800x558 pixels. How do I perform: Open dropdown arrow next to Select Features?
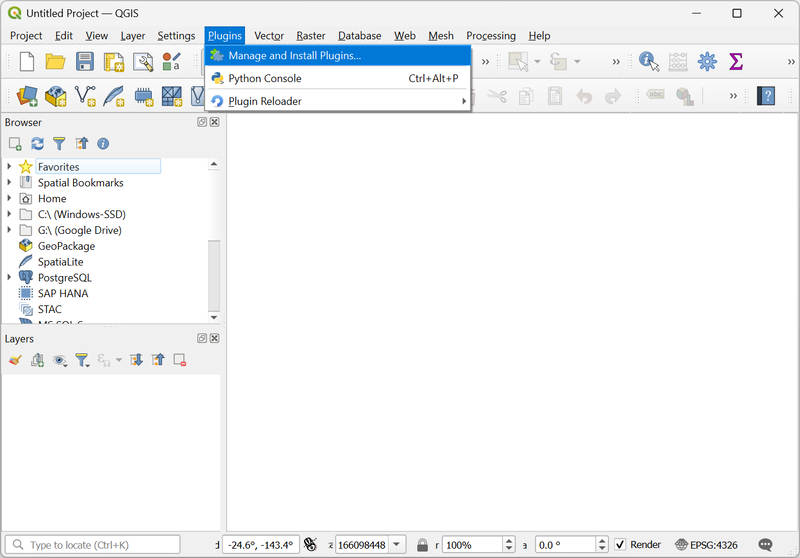pos(537,62)
